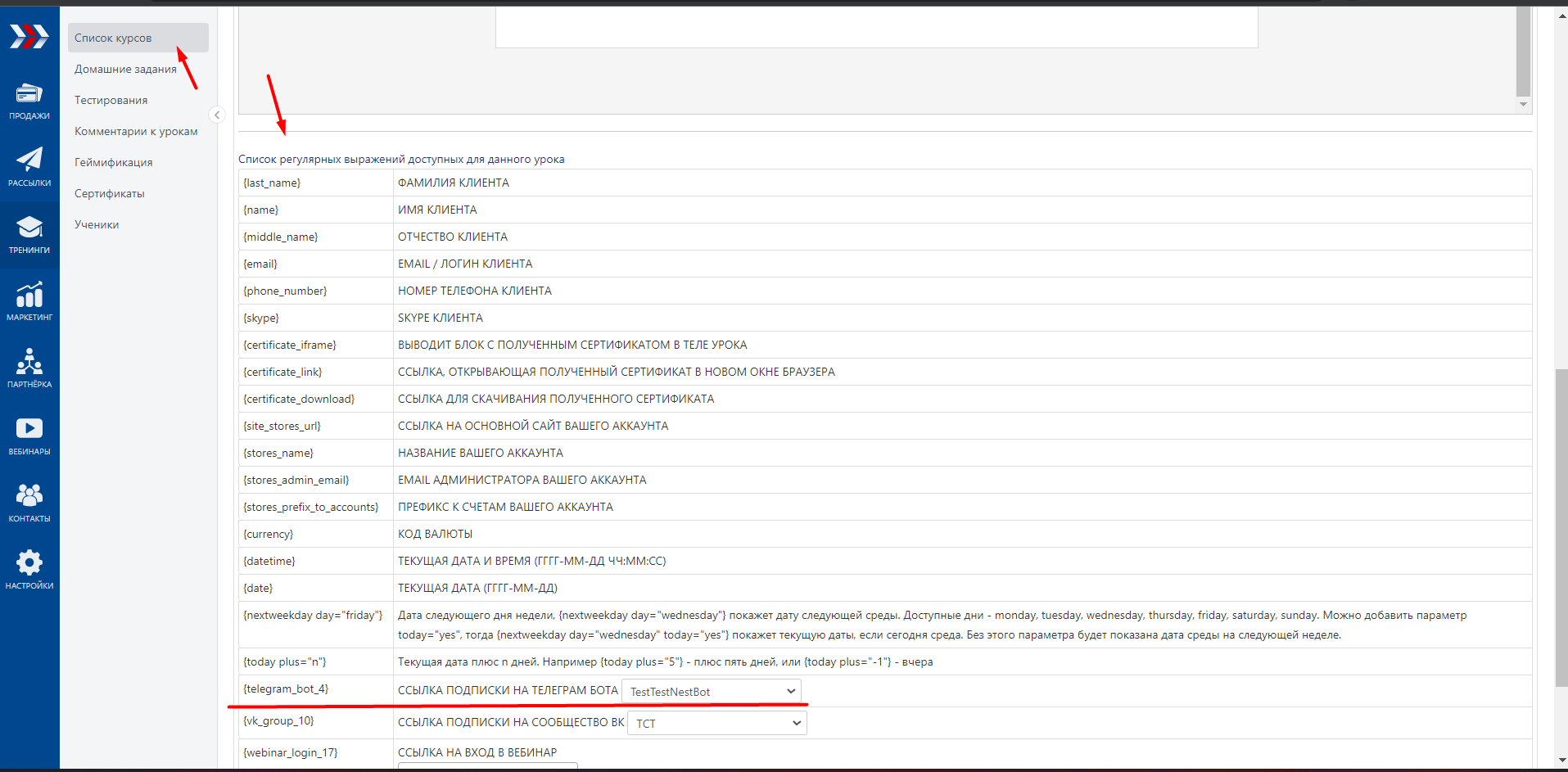This screenshot has height=772, width=1568.
Task: Open the Партнёрка network icon
Action: [x=29, y=368]
